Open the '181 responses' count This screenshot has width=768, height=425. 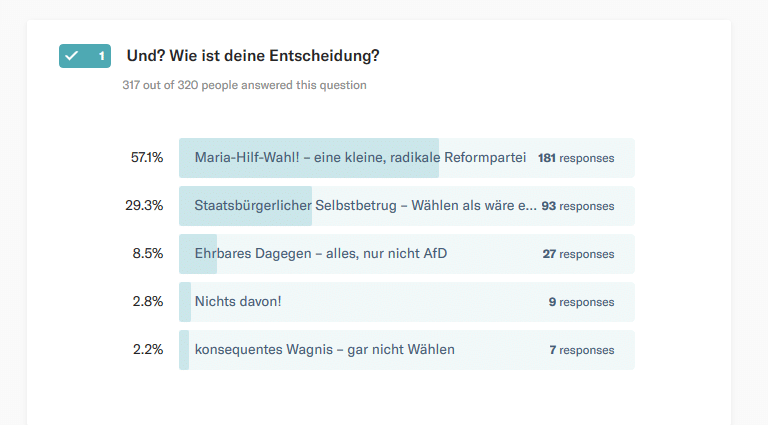click(576, 158)
